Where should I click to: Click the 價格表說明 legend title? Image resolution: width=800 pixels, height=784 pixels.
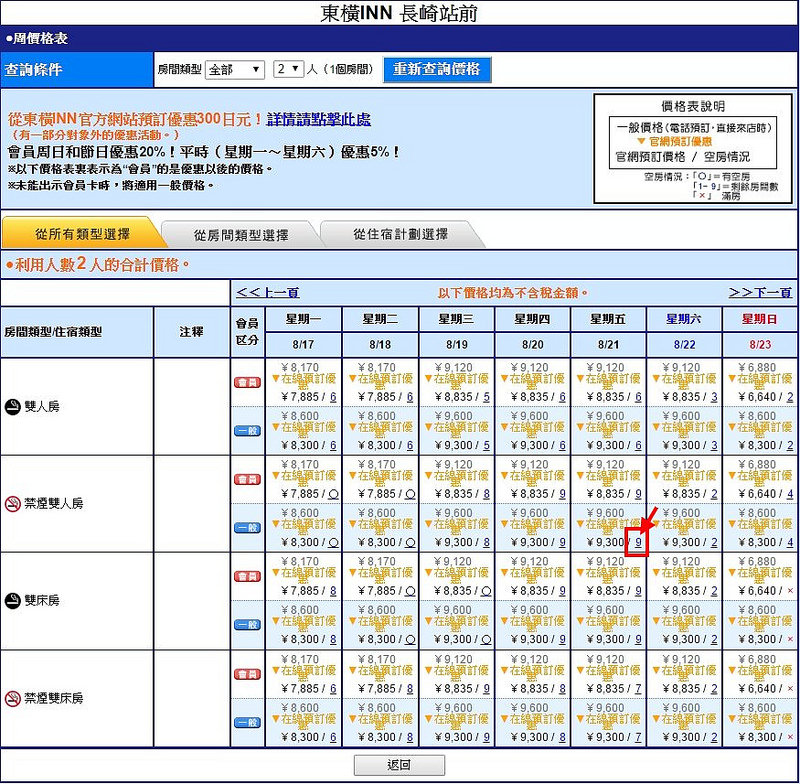coord(693,106)
